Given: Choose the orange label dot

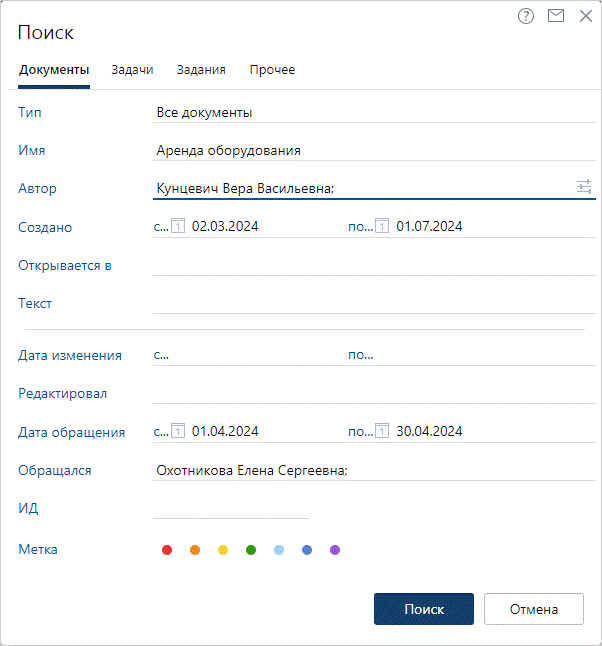Looking at the screenshot, I should [x=195, y=550].
